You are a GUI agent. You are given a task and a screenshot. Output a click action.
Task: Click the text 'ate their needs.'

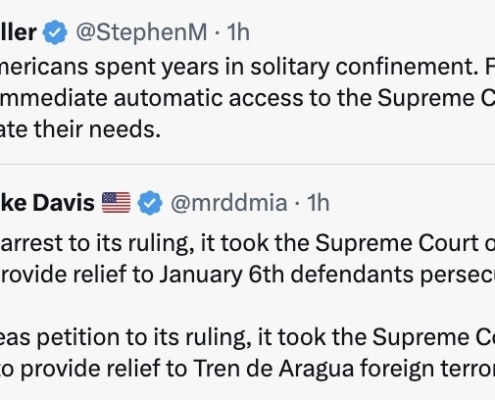(80, 129)
